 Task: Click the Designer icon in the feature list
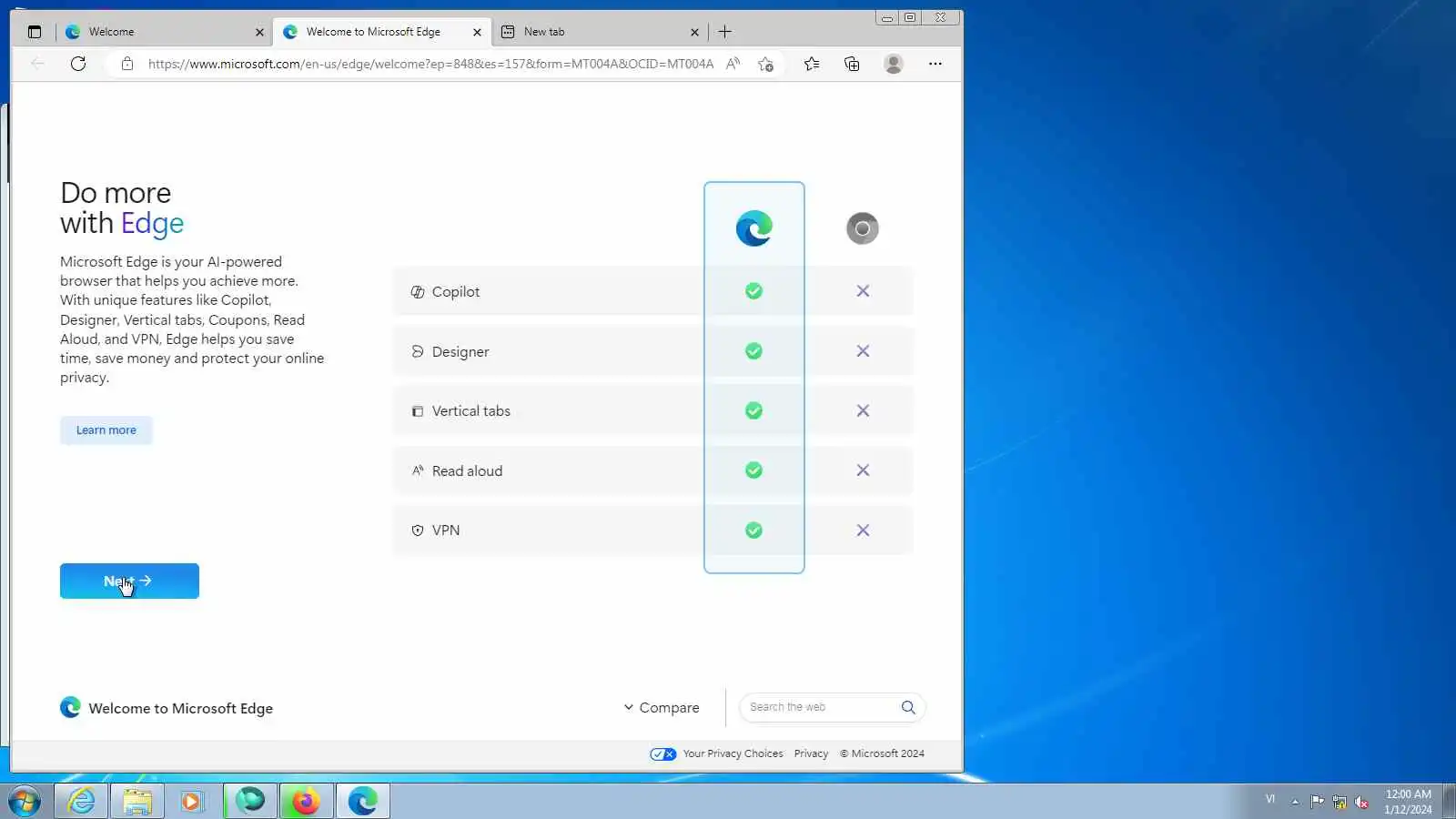point(418,351)
